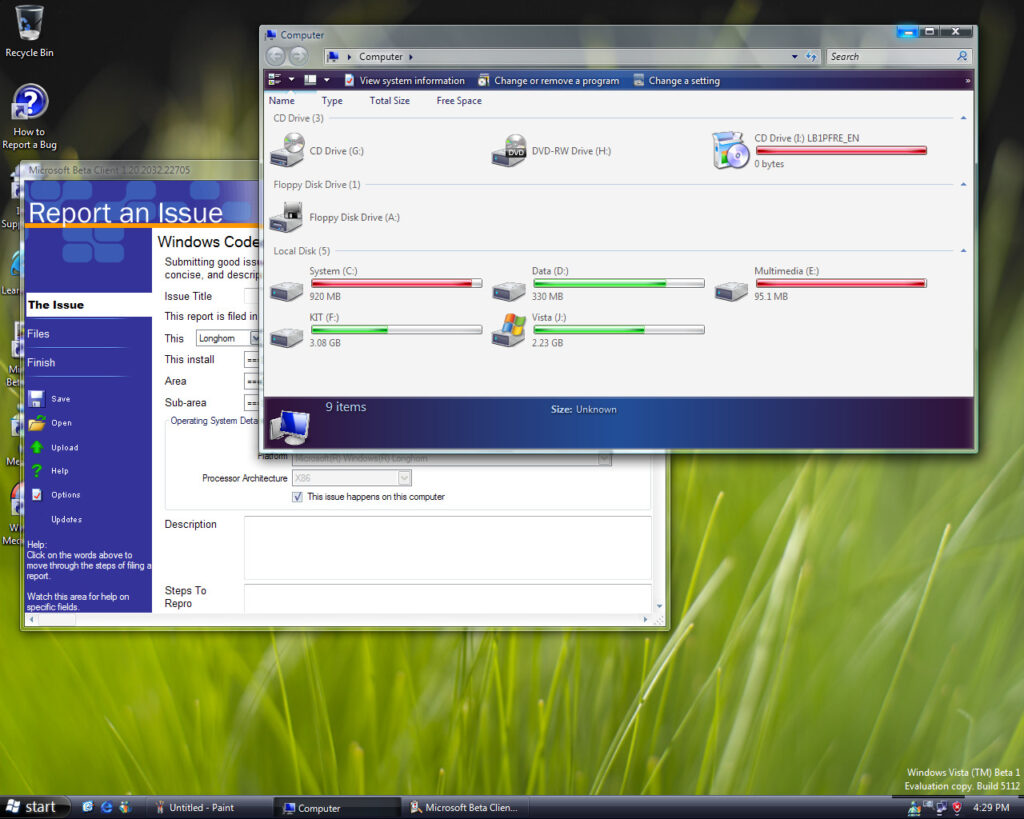
Task: Click the Organize views icon in command bar
Action: tap(275, 80)
